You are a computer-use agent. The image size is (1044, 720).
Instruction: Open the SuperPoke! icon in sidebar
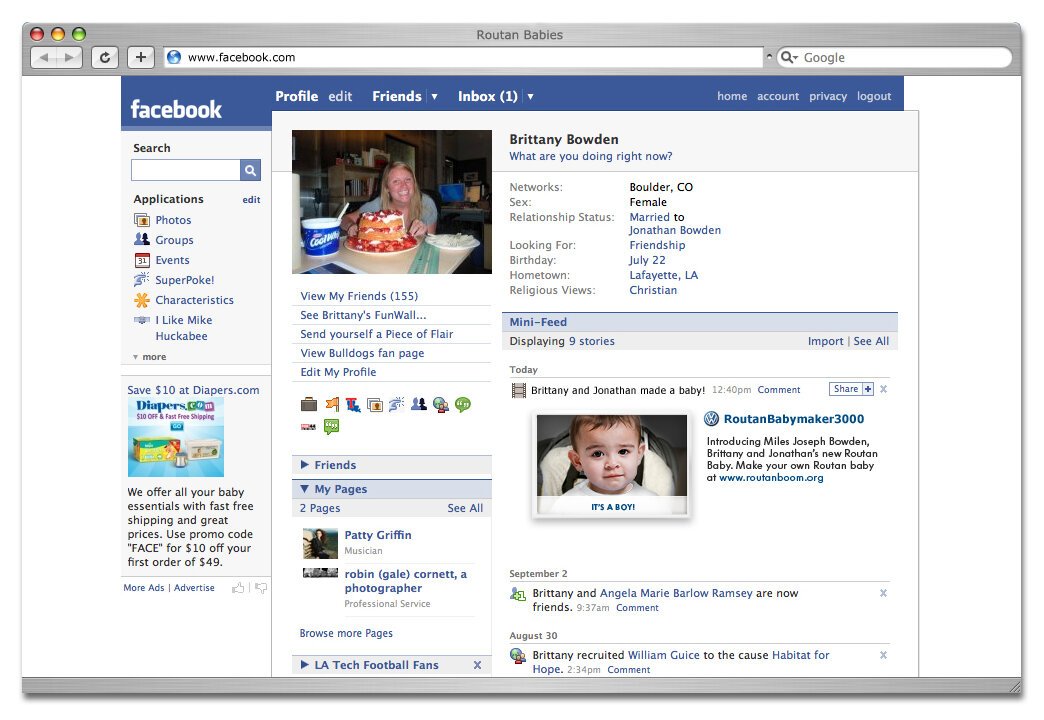pyautogui.click(x=142, y=280)
